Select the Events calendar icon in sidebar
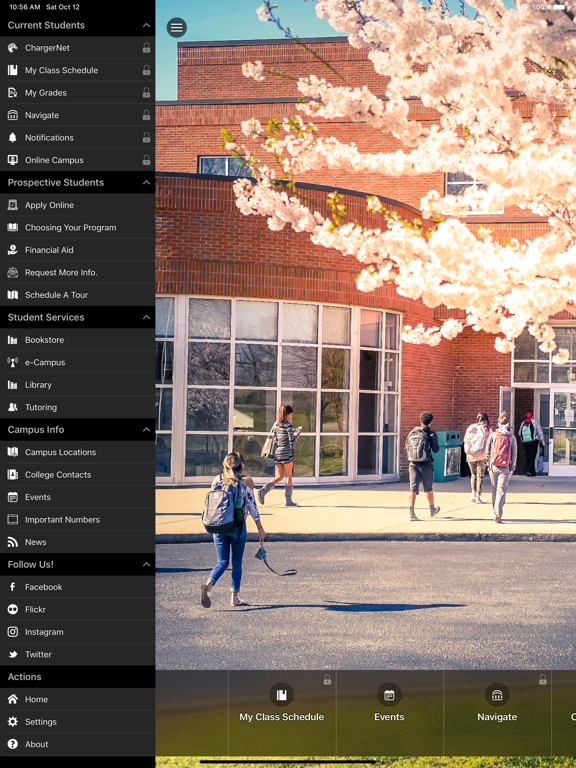Screen dimensions: 576x768 point(13,497)
